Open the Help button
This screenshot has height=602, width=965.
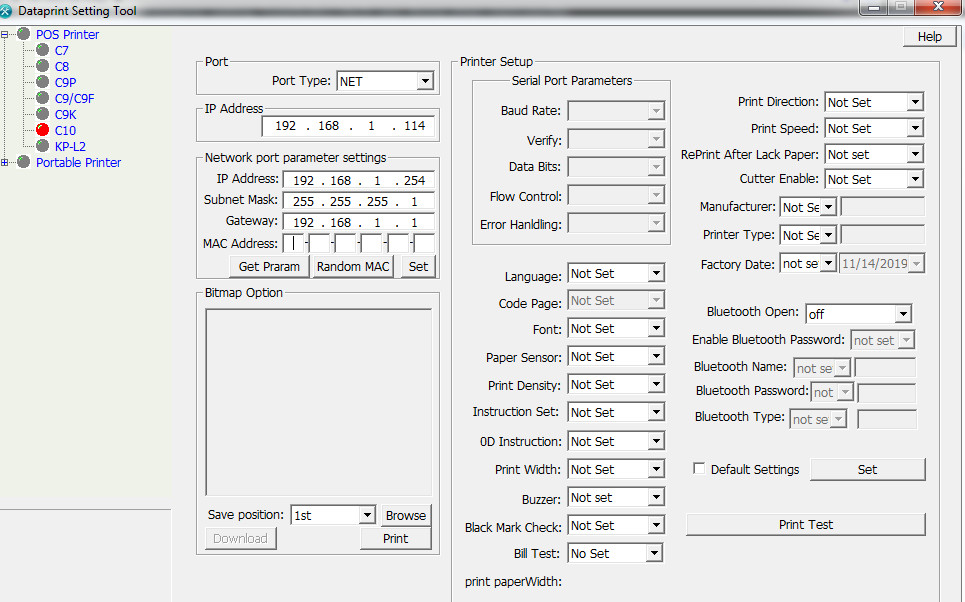point(929,37)
